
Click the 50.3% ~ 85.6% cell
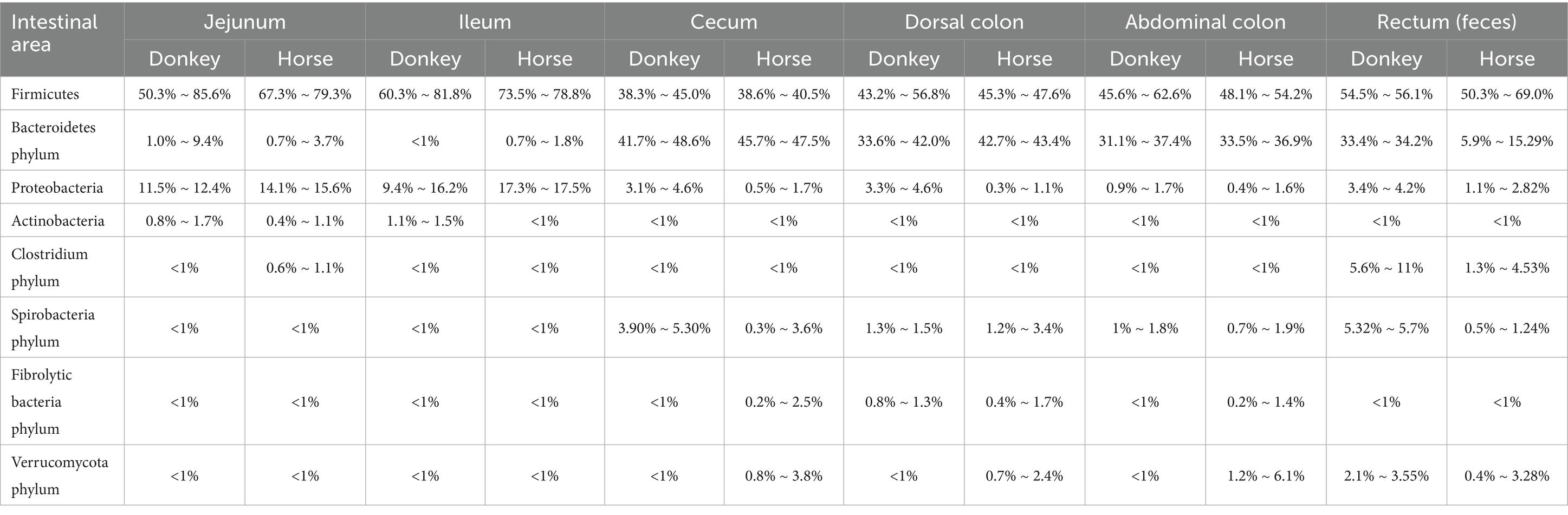(x=184, y=94)
